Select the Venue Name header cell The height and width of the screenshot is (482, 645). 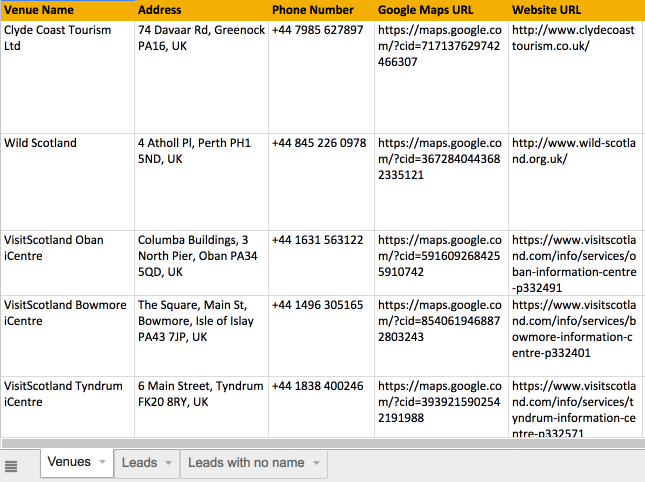tap(67, 10)
